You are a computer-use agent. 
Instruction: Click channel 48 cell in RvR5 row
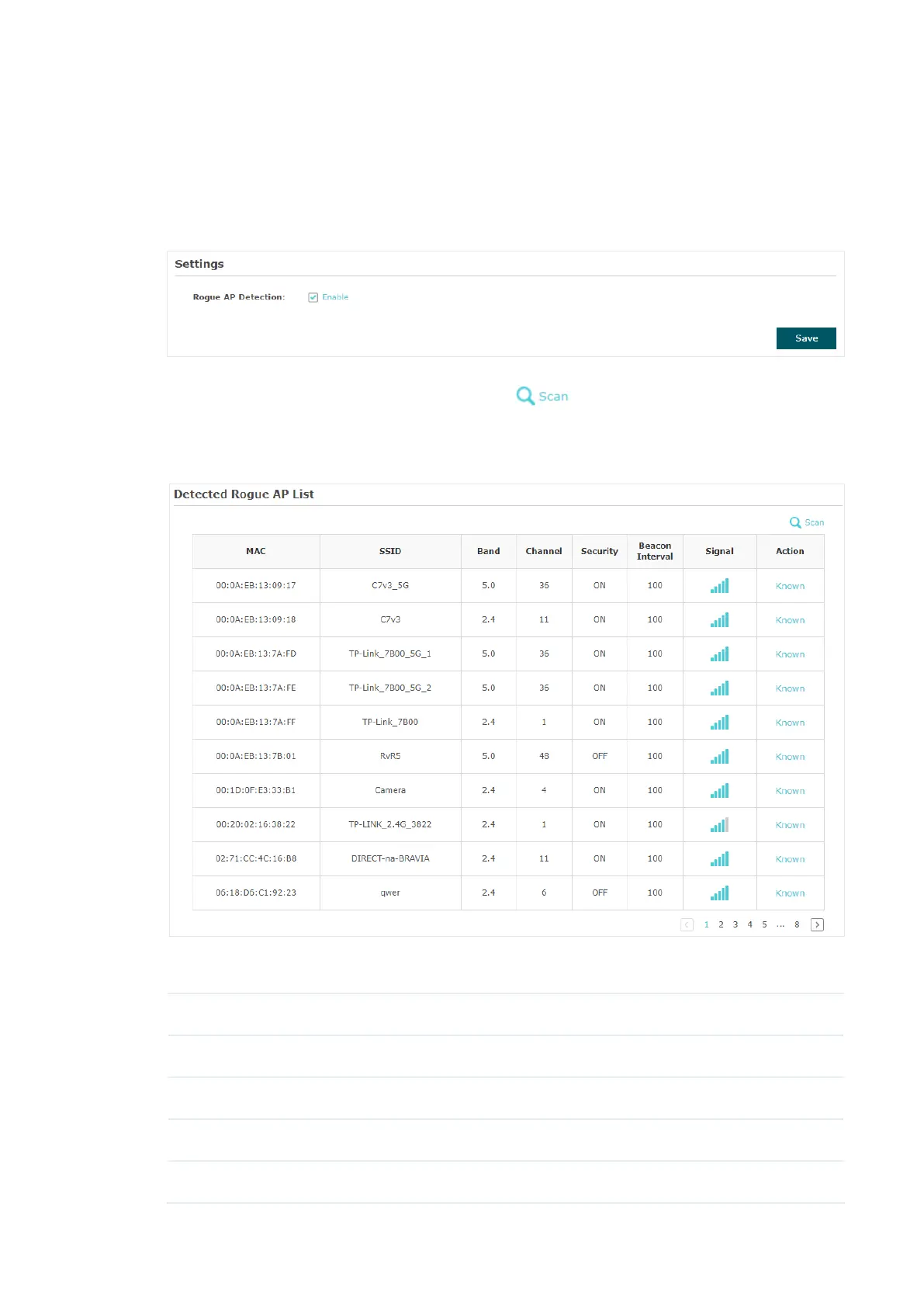(544, 757)
